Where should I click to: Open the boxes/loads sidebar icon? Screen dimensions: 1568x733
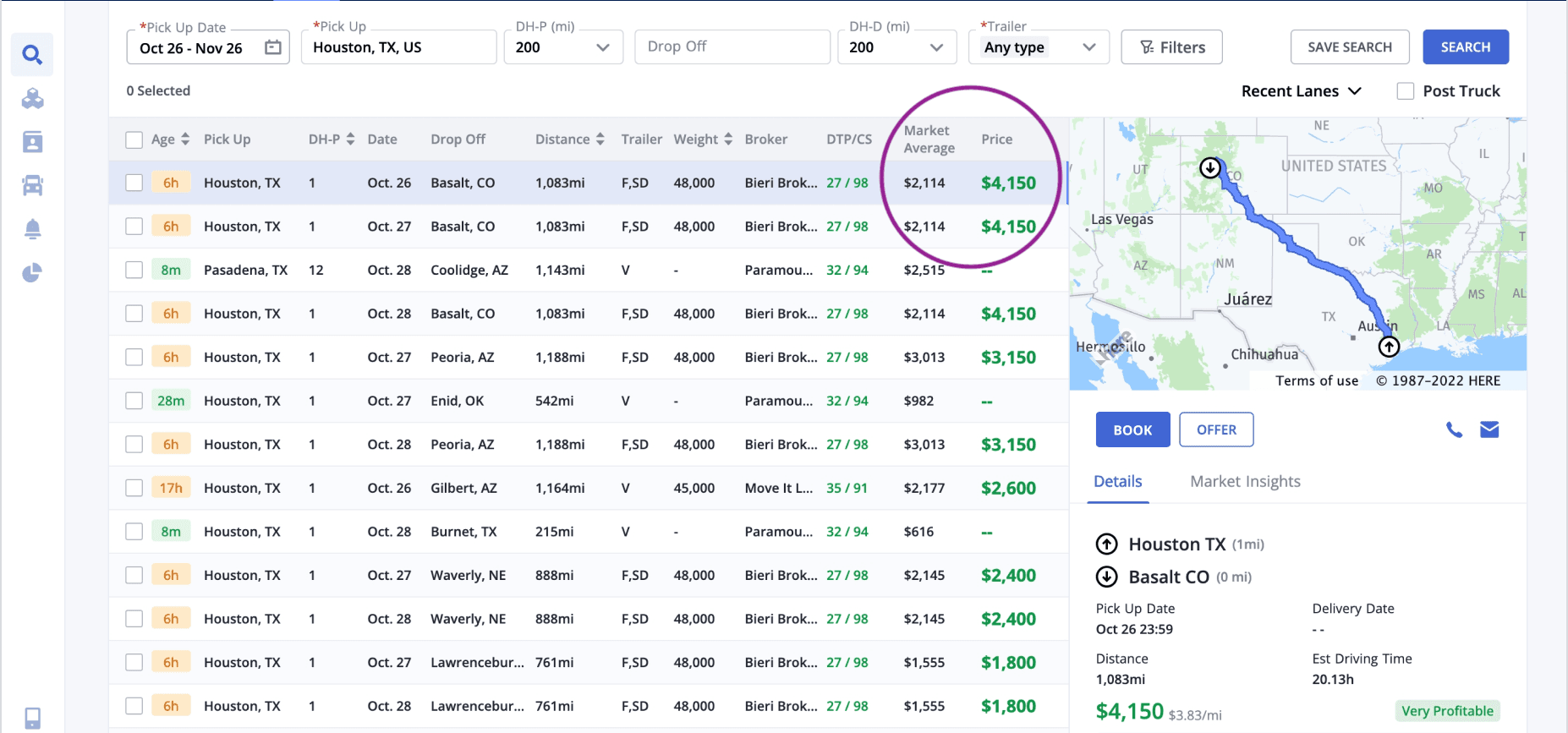32,99
